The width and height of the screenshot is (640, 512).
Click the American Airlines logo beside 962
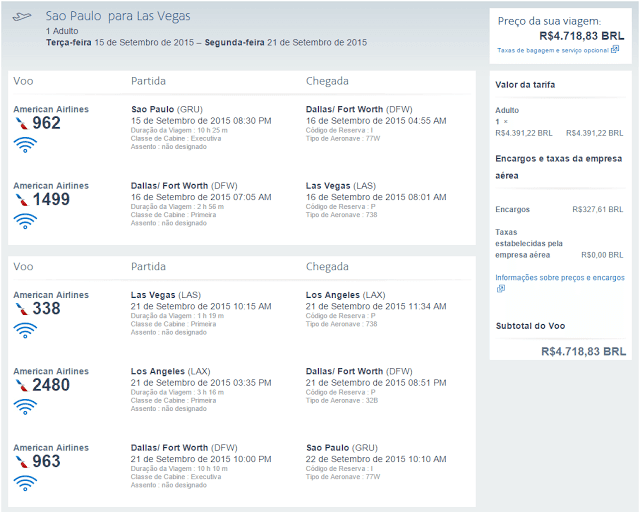(x=21, y=123)
